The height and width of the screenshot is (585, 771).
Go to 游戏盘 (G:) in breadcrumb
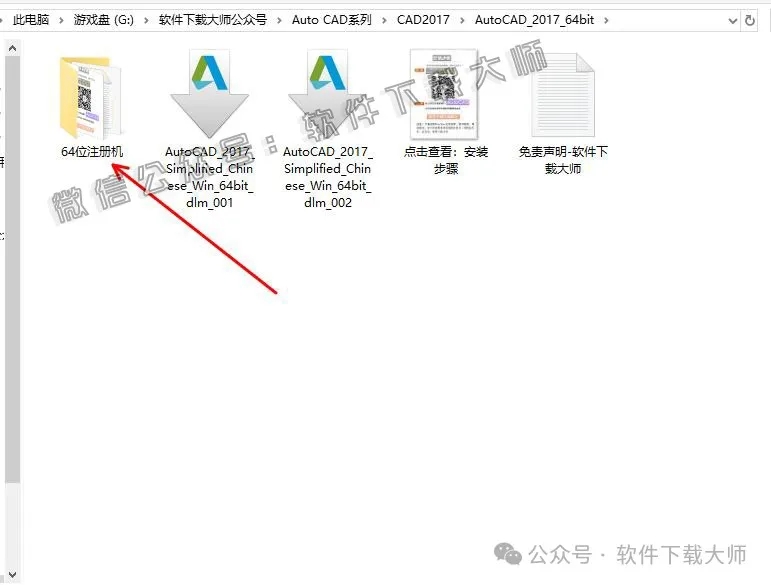[x=104, y=20]
